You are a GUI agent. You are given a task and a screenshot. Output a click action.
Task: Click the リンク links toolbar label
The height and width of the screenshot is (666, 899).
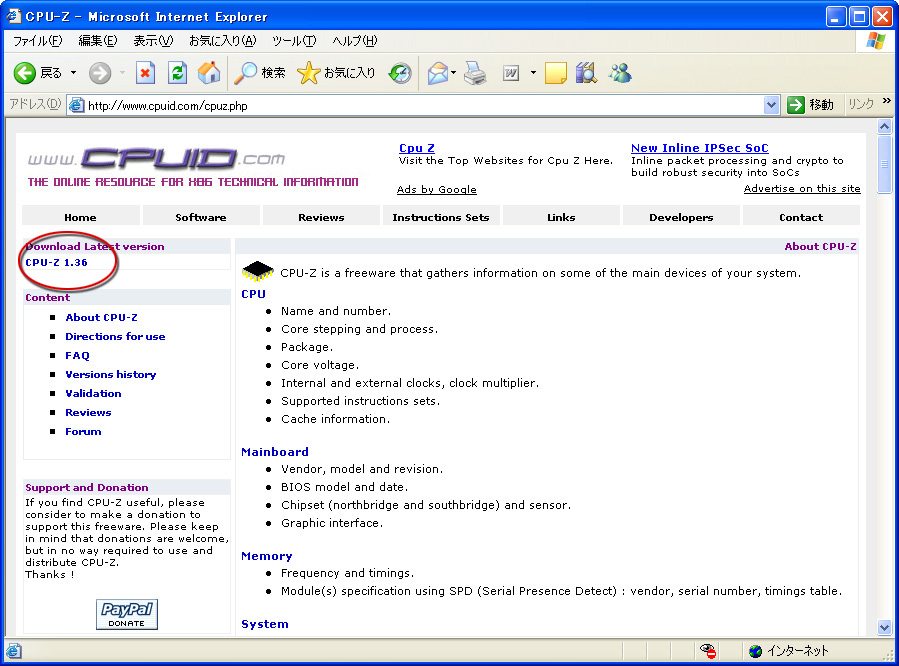pyautogui.click(x=861, y=104)
